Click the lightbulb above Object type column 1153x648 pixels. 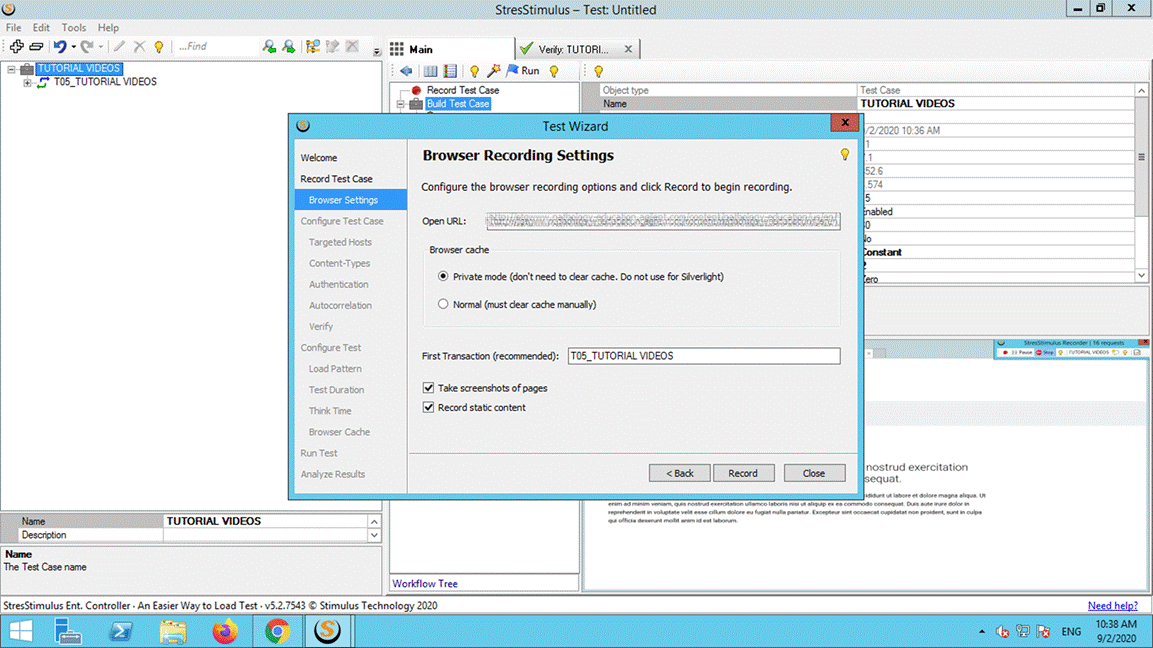(599, 71)
